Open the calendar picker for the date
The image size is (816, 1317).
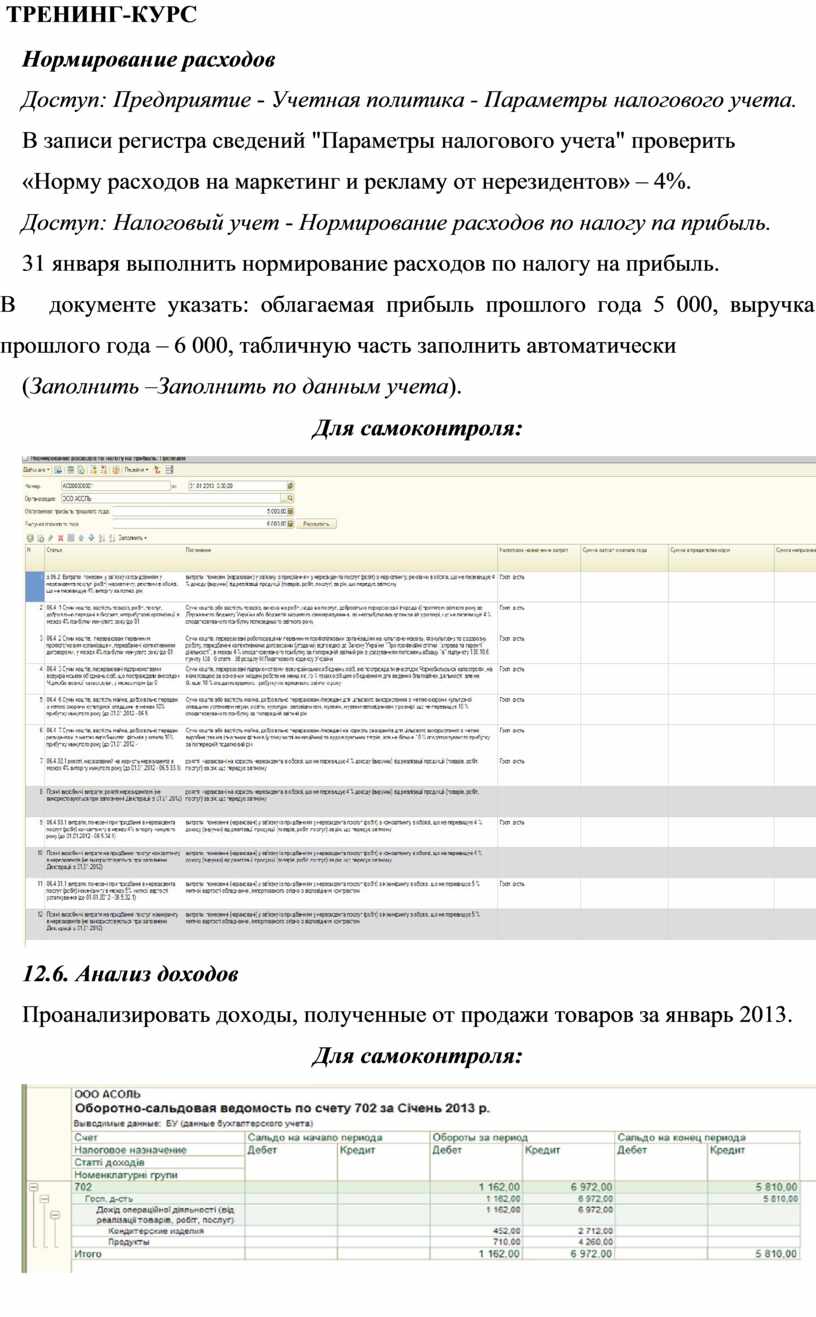290,486
